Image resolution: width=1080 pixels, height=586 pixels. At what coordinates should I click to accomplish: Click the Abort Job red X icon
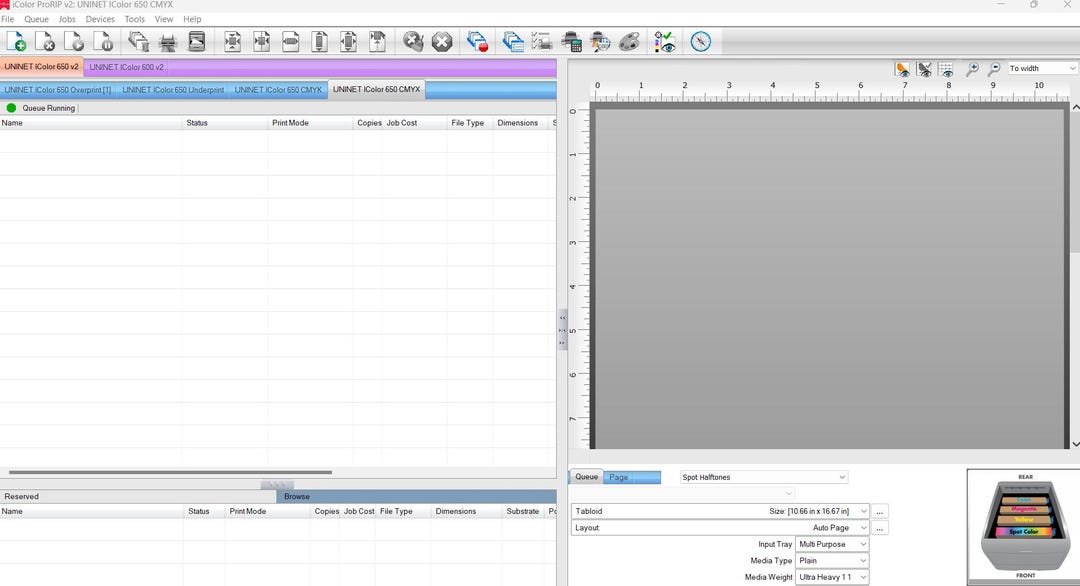coord(441,41)
